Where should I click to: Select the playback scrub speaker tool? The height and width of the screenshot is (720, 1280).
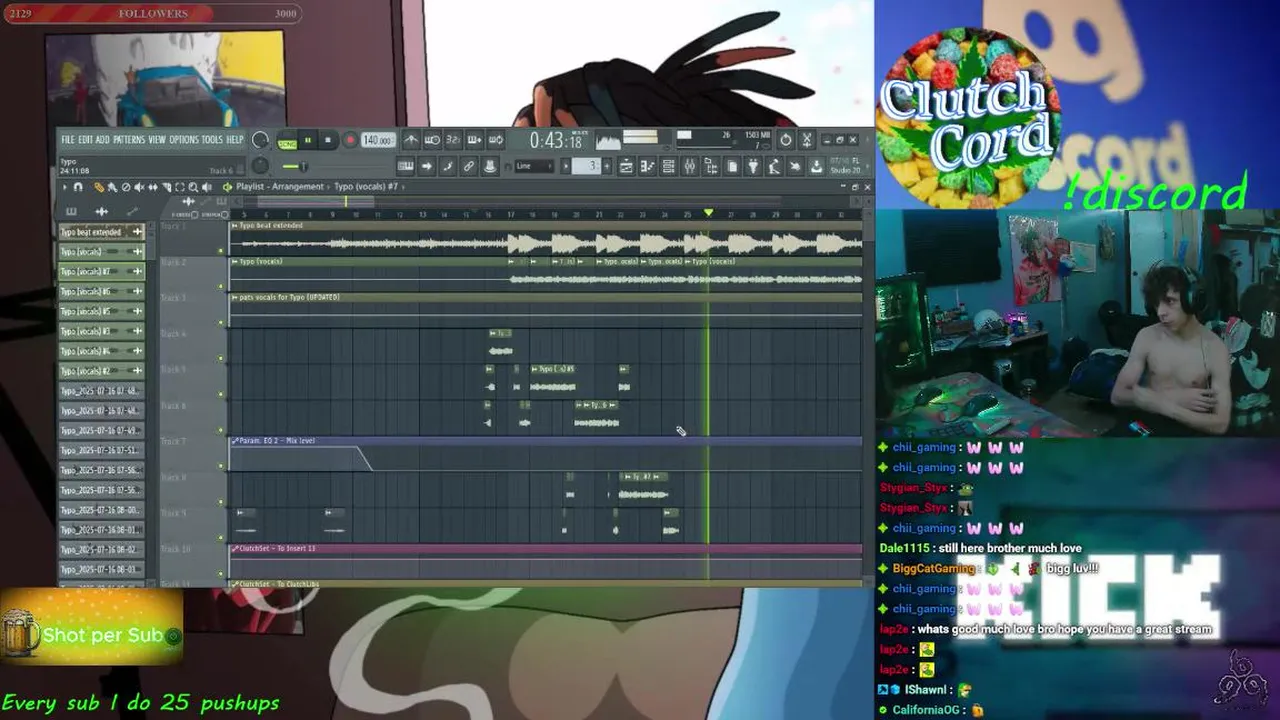[x=206, y=187]
